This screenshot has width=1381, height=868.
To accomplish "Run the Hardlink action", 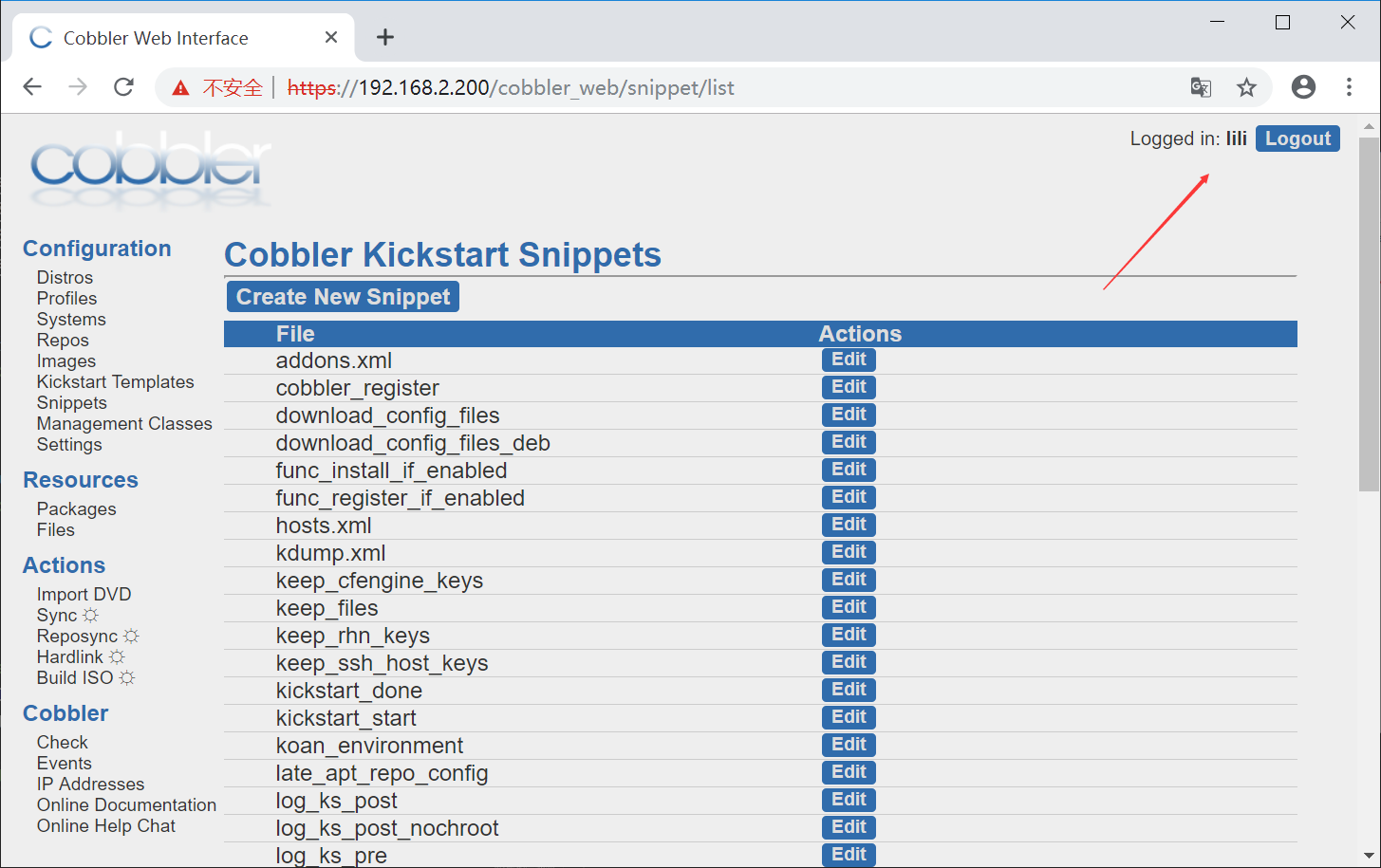I will click(x=81, y=657).
